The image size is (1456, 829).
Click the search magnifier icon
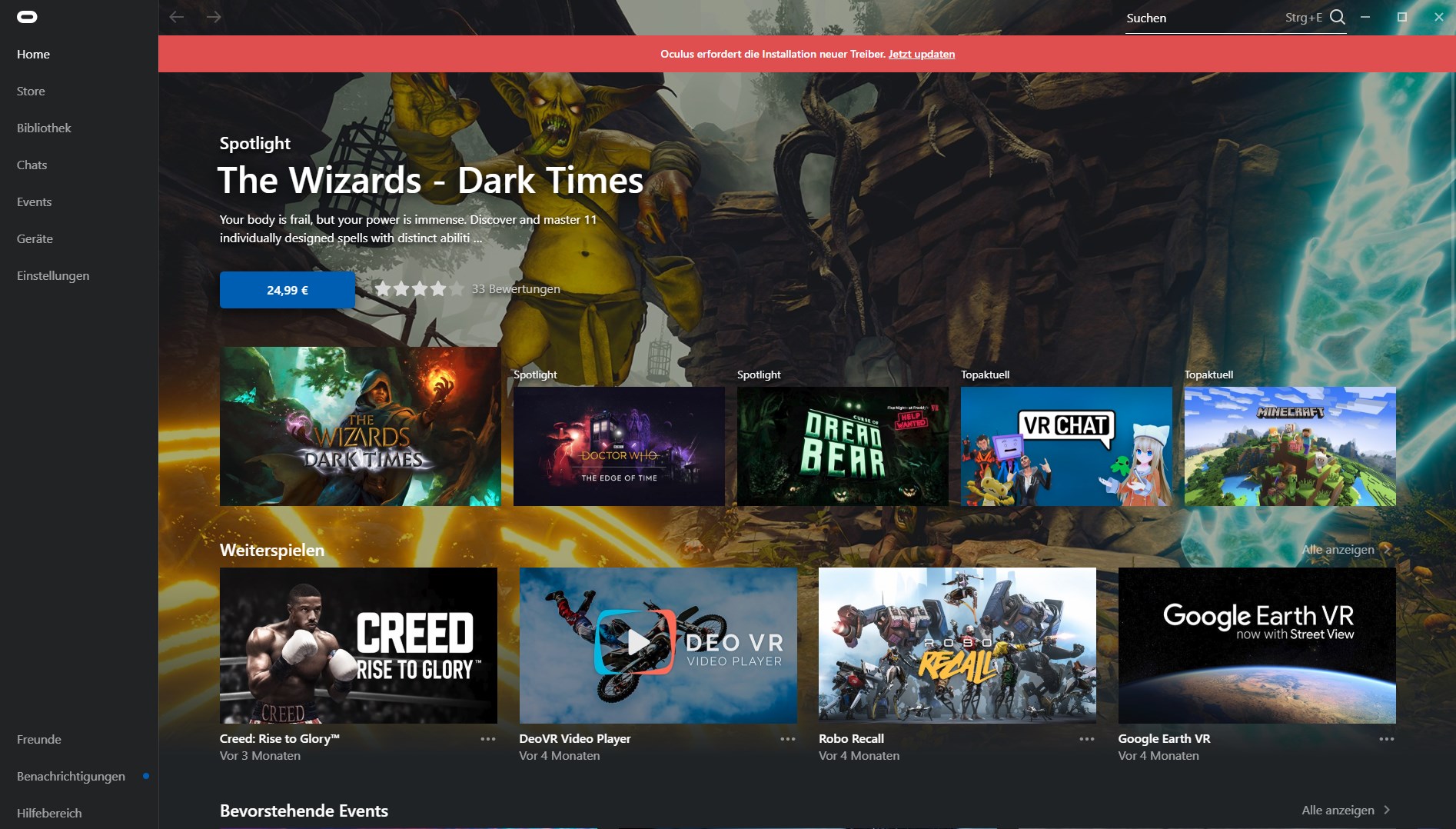[1338, 17]
